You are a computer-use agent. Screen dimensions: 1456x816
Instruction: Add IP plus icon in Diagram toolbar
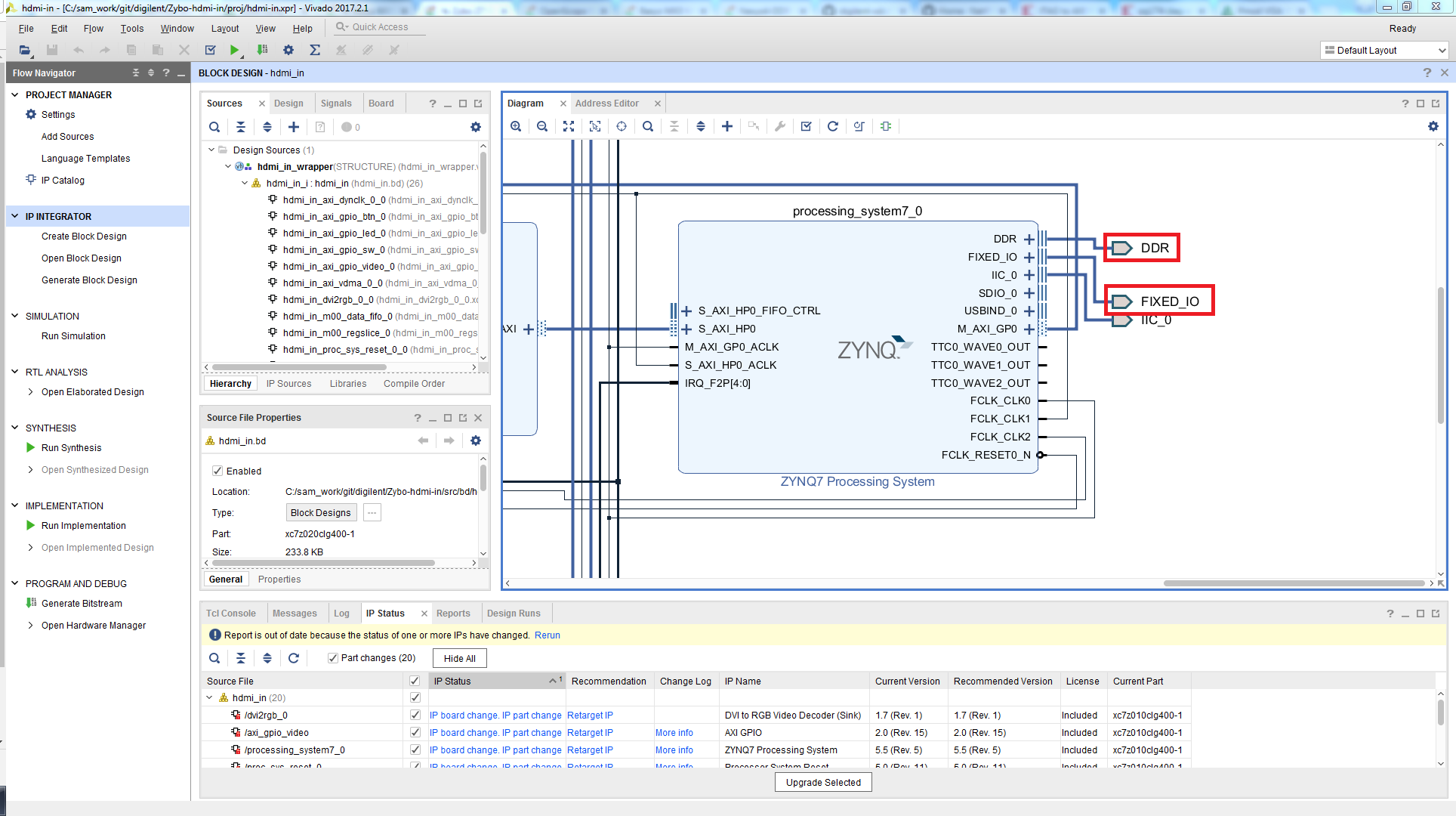(x=727, y=126)
